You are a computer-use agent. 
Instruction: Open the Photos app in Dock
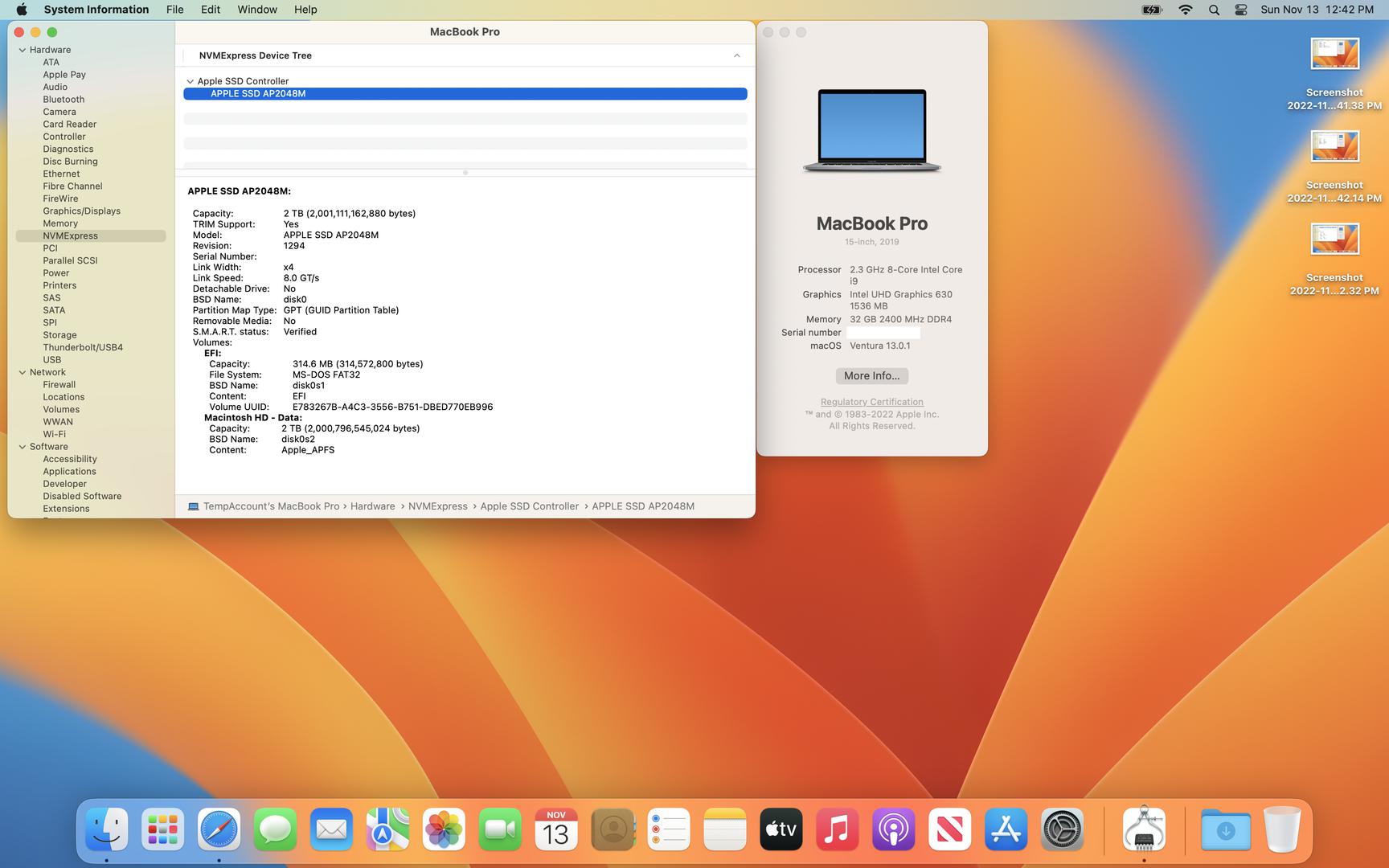(x=444, y=830)
